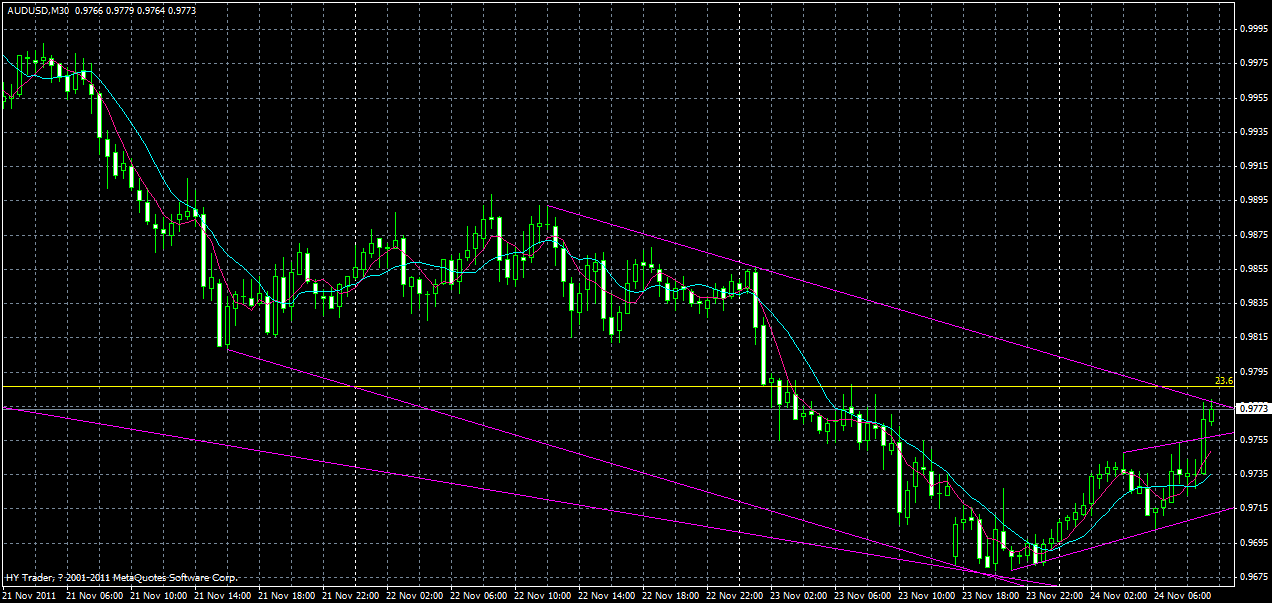
Task: Click the 23 Nov 02:00 time label
Action: tap(799, 594)
